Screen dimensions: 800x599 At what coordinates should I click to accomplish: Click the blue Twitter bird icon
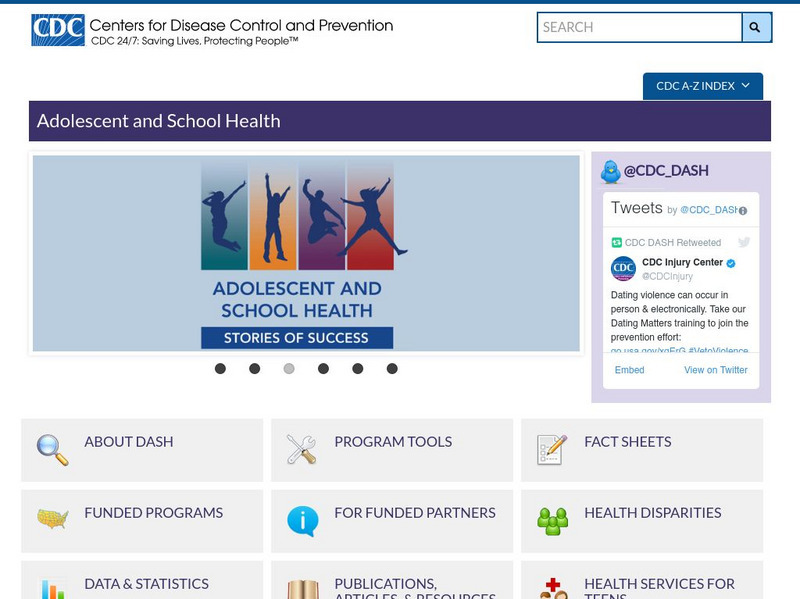click(610, 171)
